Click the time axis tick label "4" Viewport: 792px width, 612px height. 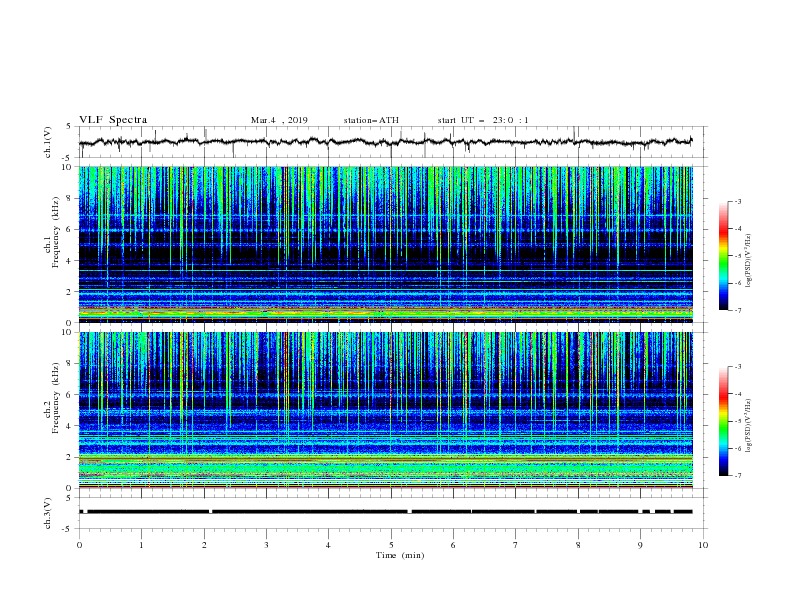pyautogui.click(x=328, y=545)
